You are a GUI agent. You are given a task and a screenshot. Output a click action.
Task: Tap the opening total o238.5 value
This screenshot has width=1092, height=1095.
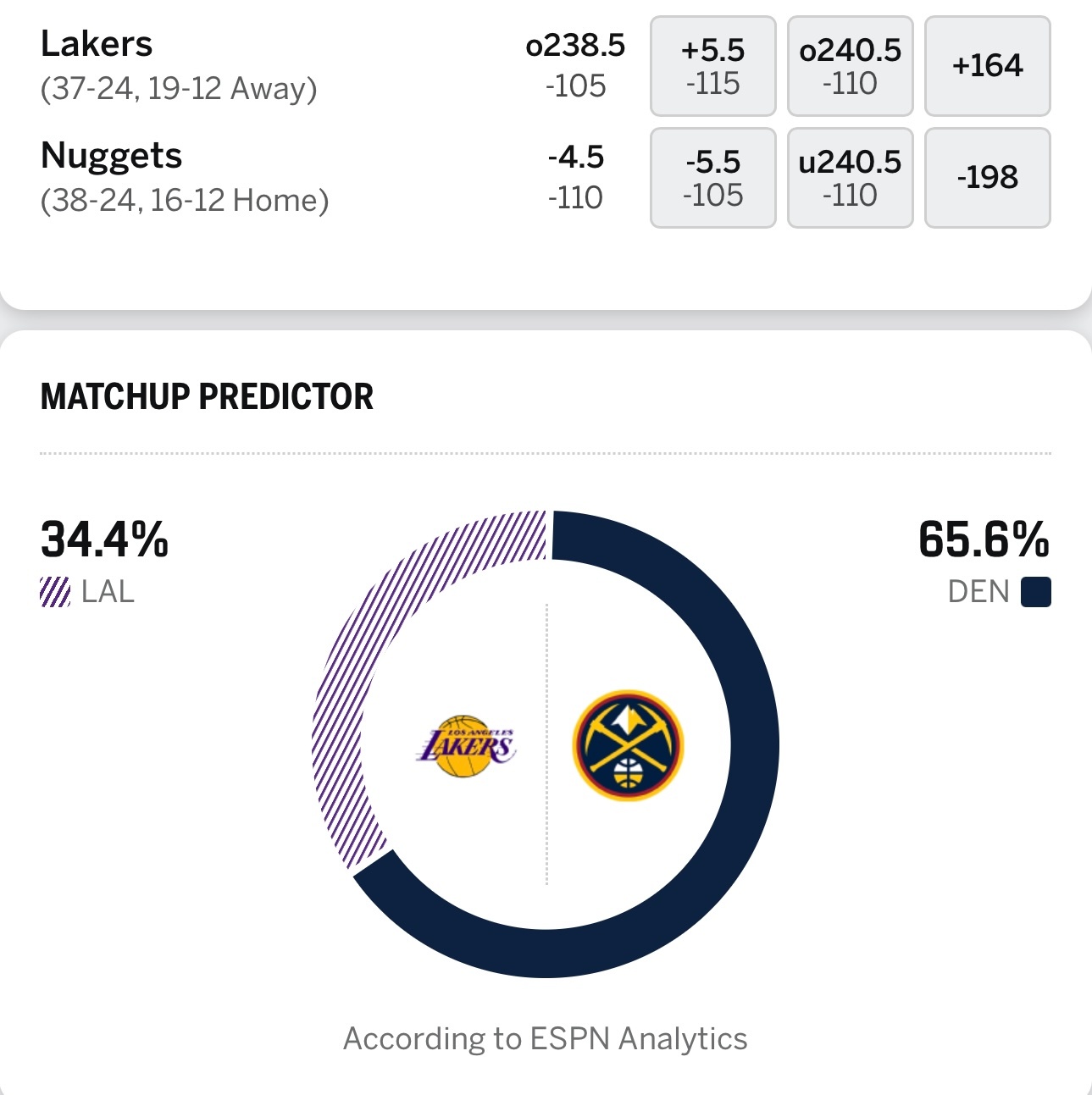click(575, 46)
